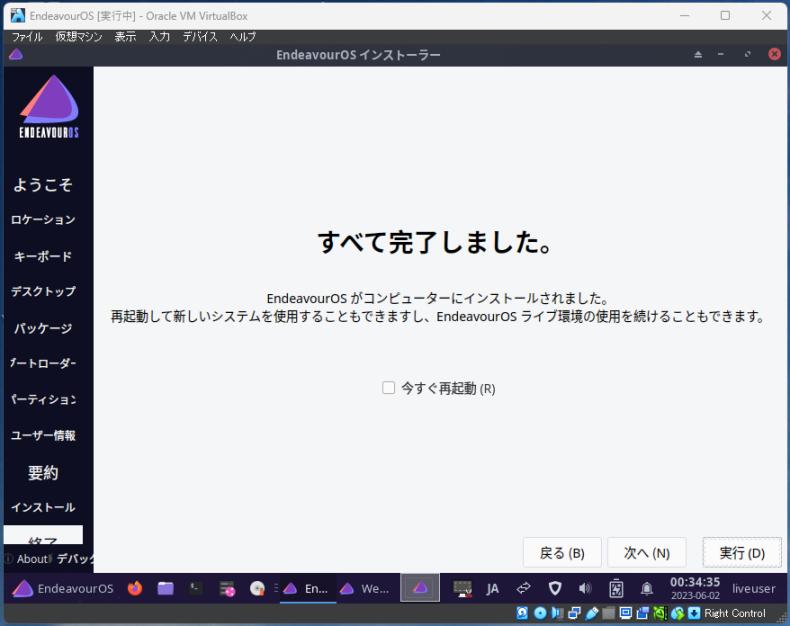Open the network connection tray icon

coord(523,588)
